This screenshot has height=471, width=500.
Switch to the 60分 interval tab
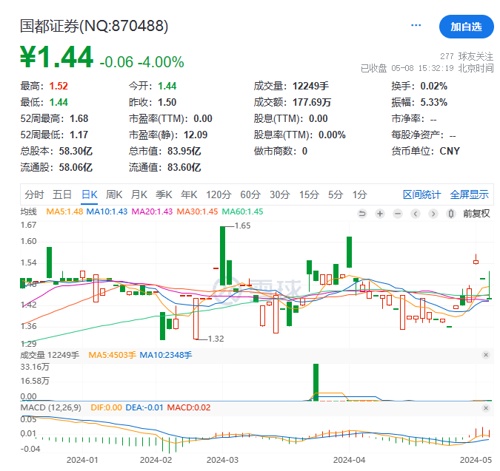coord(250,195)
